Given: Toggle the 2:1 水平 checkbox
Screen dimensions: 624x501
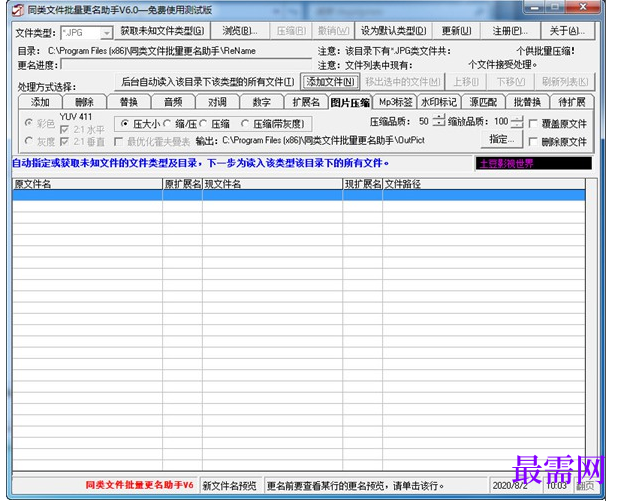Looking at the screenshot, I should pos(64,130).
